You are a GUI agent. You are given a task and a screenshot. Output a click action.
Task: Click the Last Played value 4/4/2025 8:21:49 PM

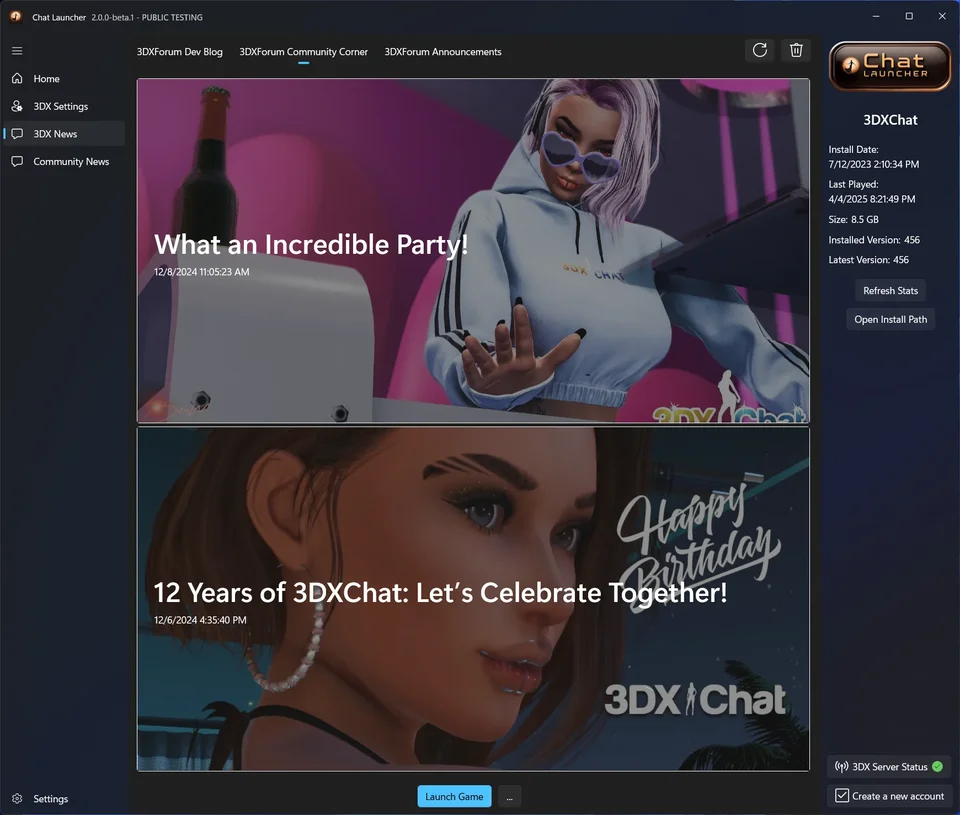[872, 199]
